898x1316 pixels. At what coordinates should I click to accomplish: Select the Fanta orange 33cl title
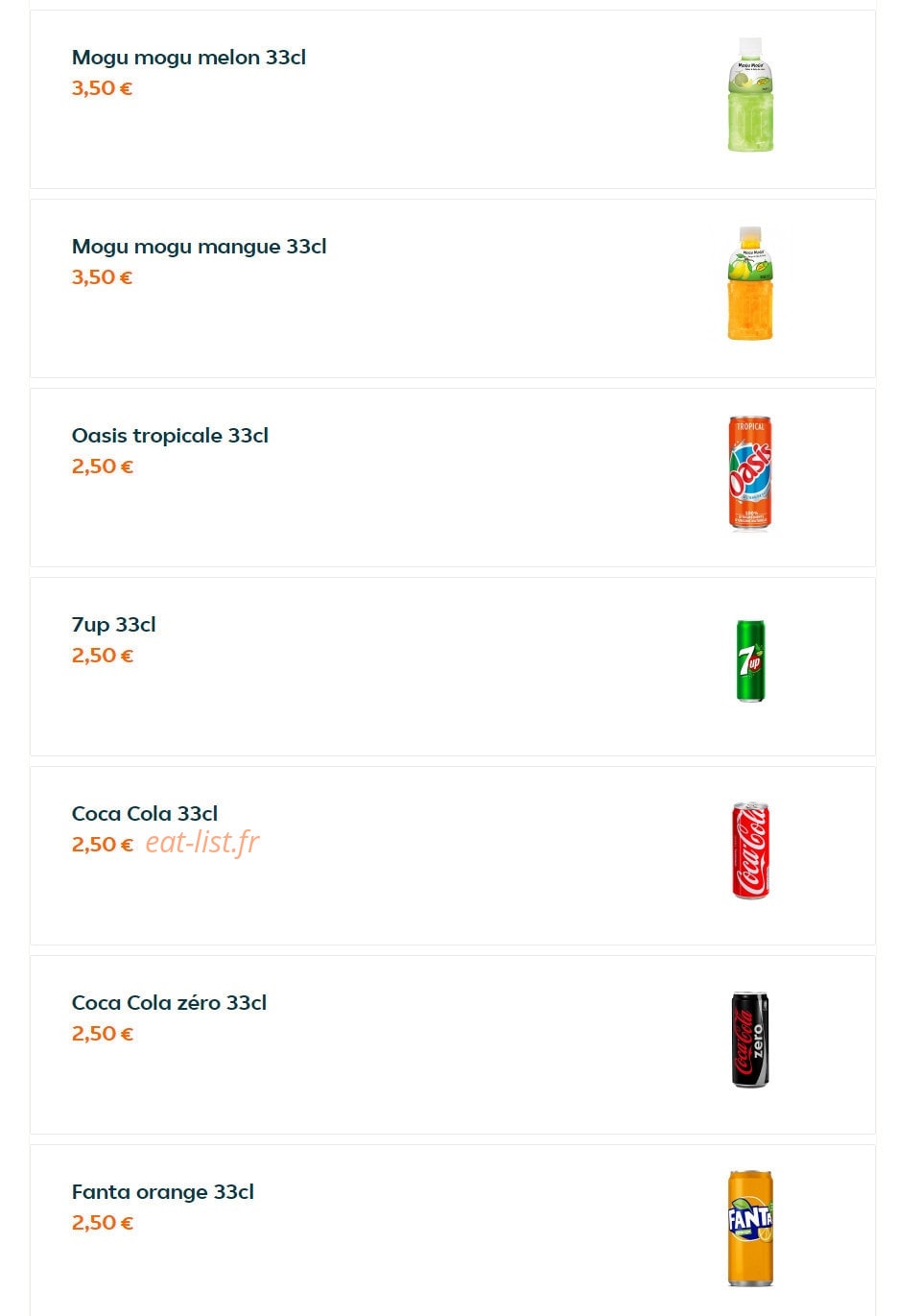pos(163,1192)
